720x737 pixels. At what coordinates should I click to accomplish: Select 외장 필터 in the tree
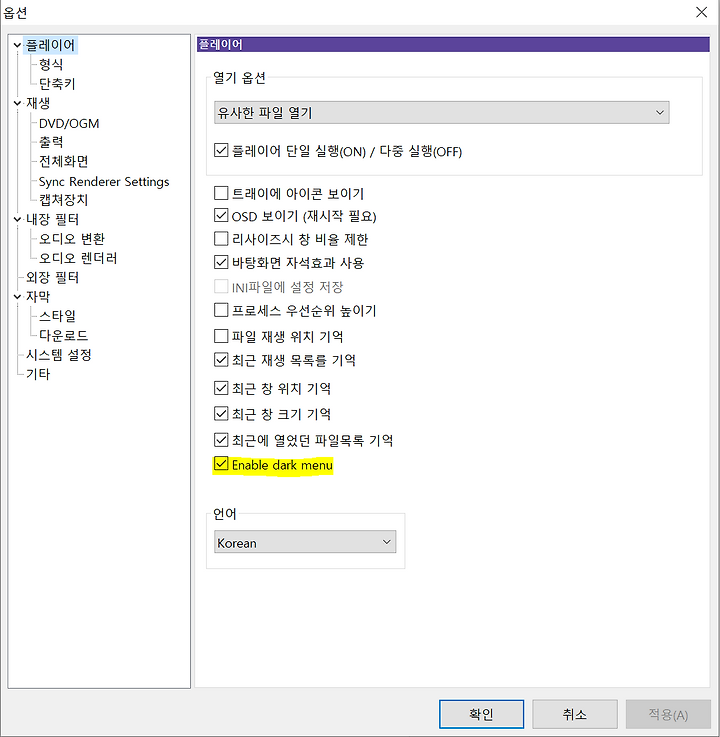[x=52, y=277]
